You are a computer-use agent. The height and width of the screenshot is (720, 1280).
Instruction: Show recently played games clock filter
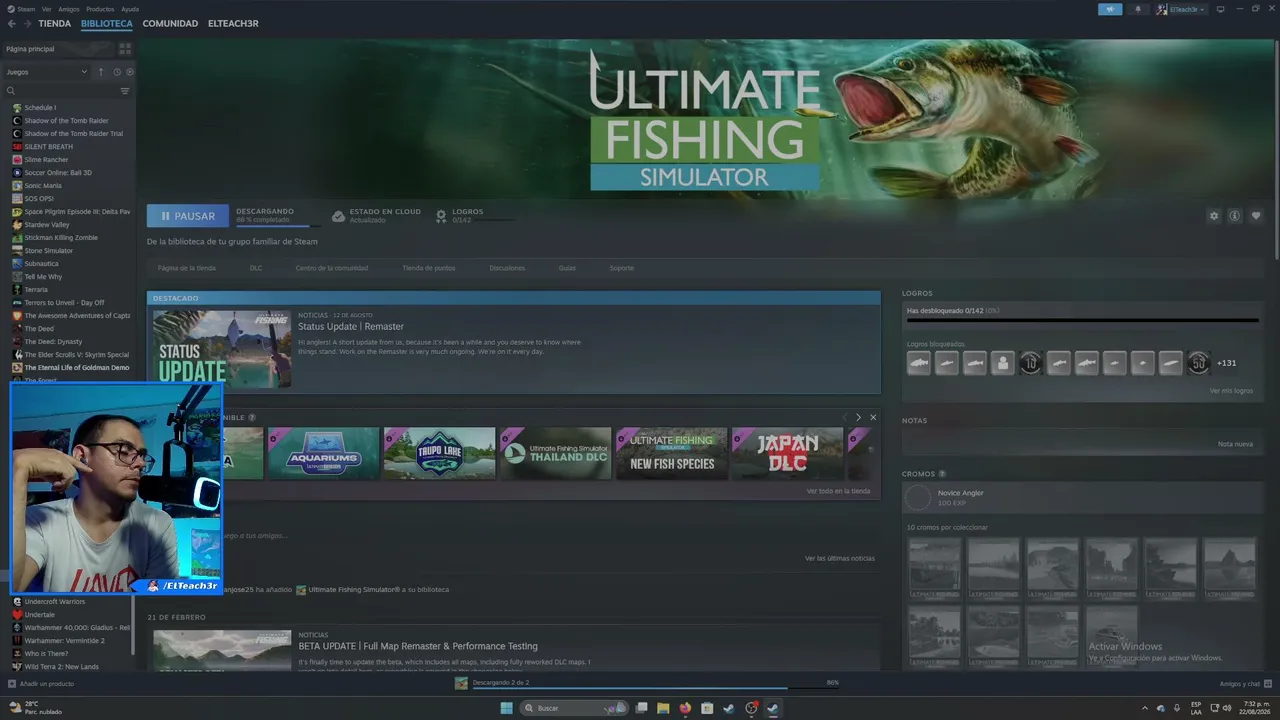(117, 72)
